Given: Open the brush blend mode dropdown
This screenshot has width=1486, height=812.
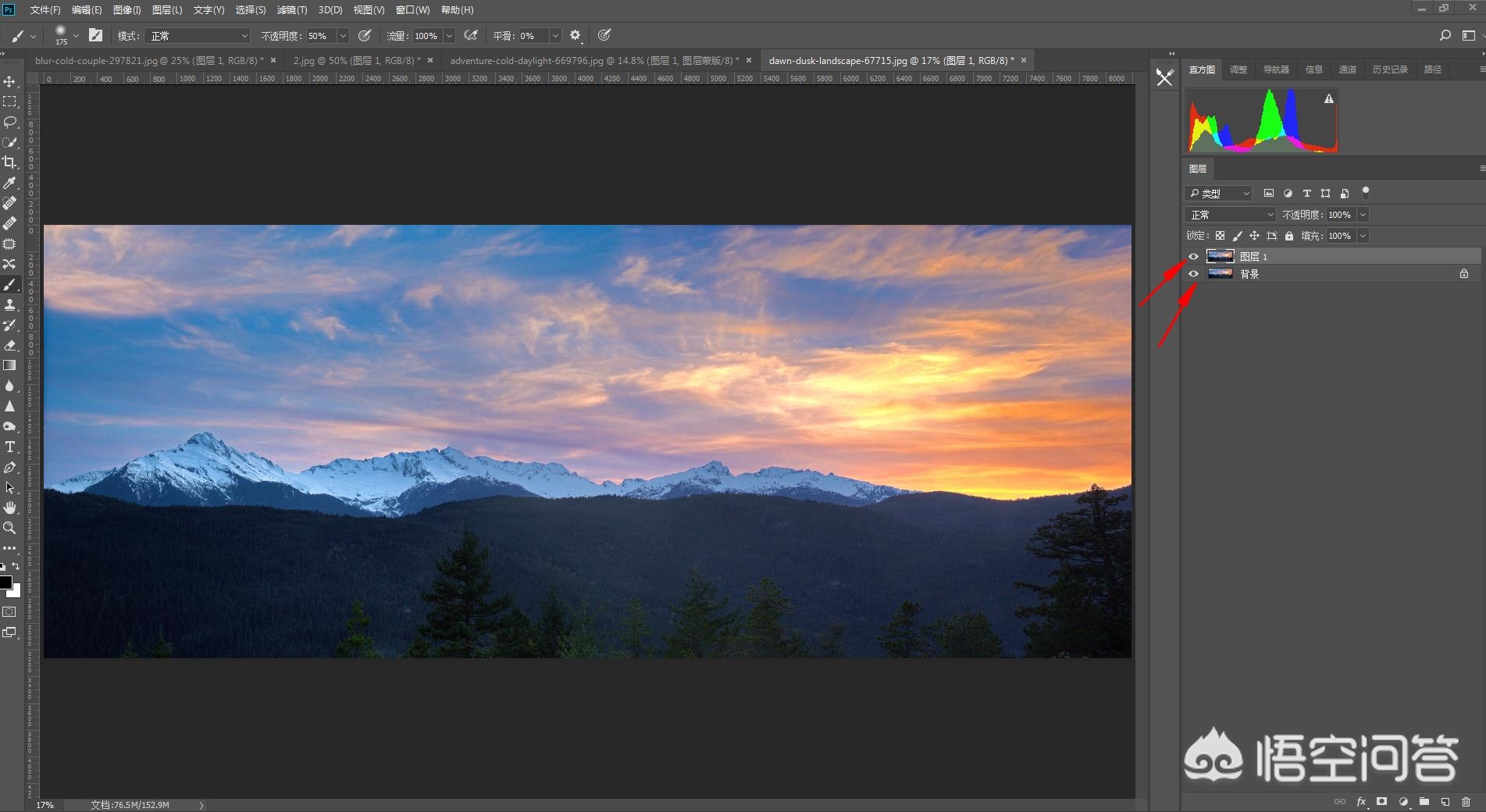Looking at the screenshot, I should [x=198, y=36].
